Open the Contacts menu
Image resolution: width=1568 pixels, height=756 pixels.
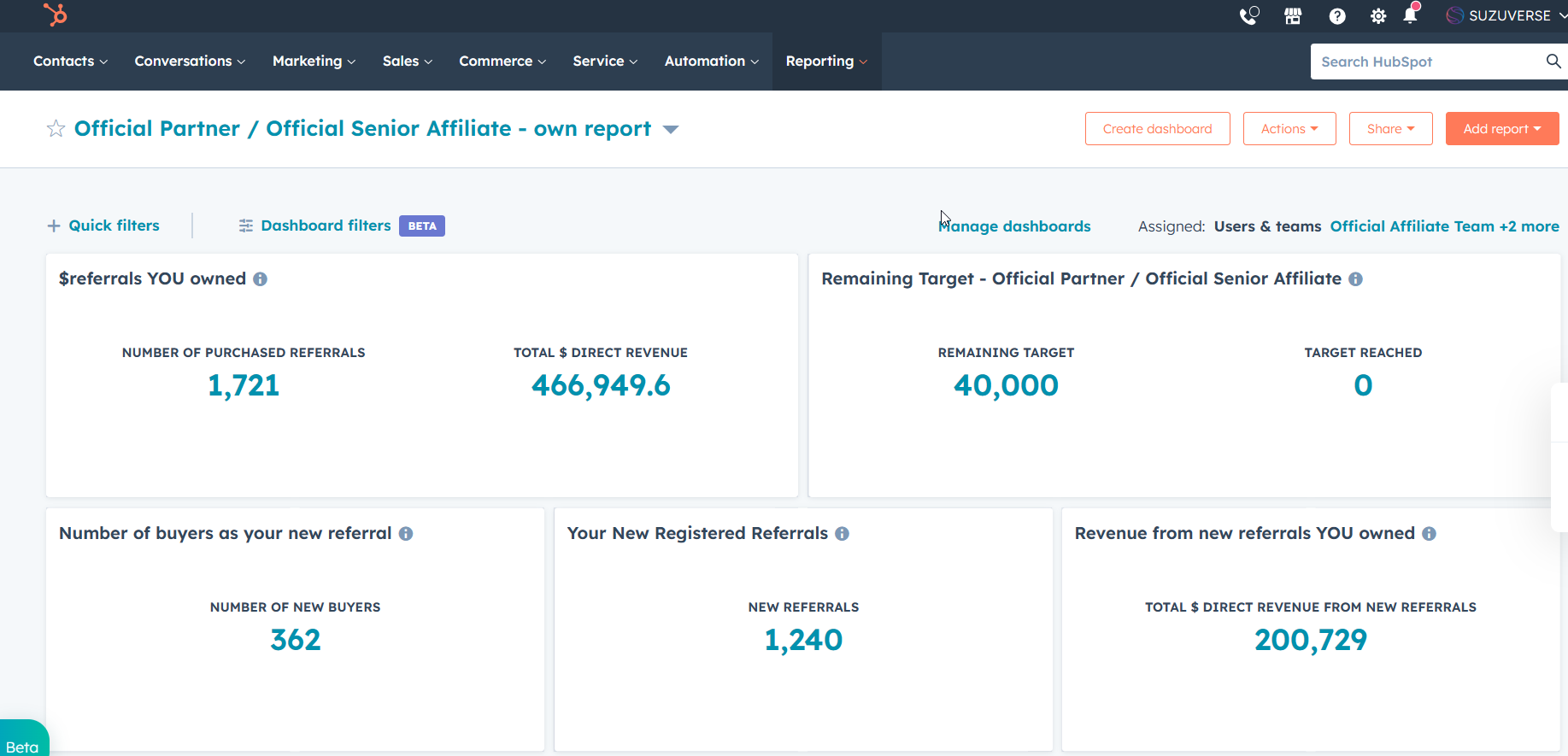70,62
